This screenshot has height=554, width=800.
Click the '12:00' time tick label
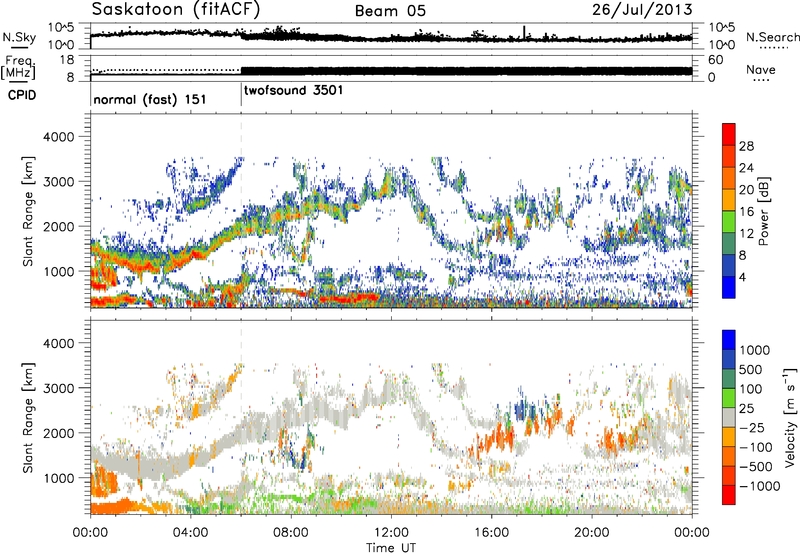[x=391, y=533]
